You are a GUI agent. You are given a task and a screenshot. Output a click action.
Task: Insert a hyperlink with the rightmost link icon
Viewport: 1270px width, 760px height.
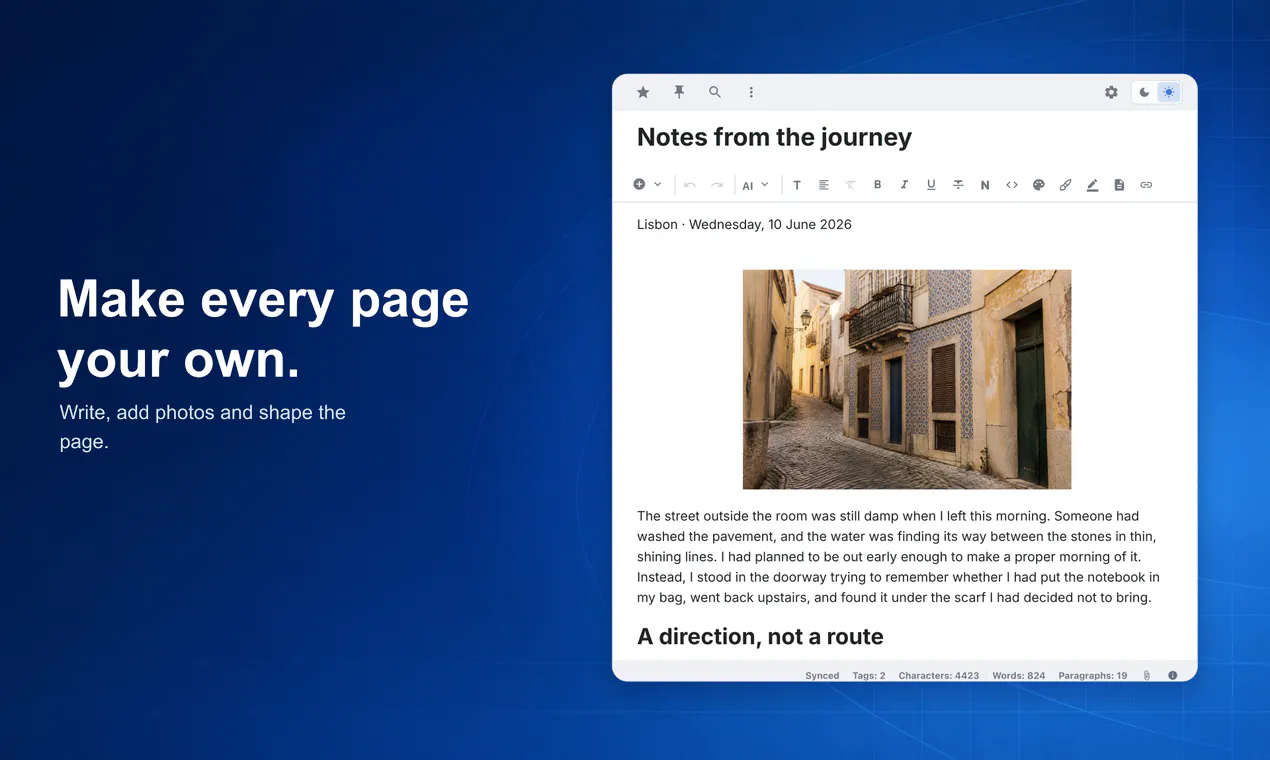point(1146,185)
